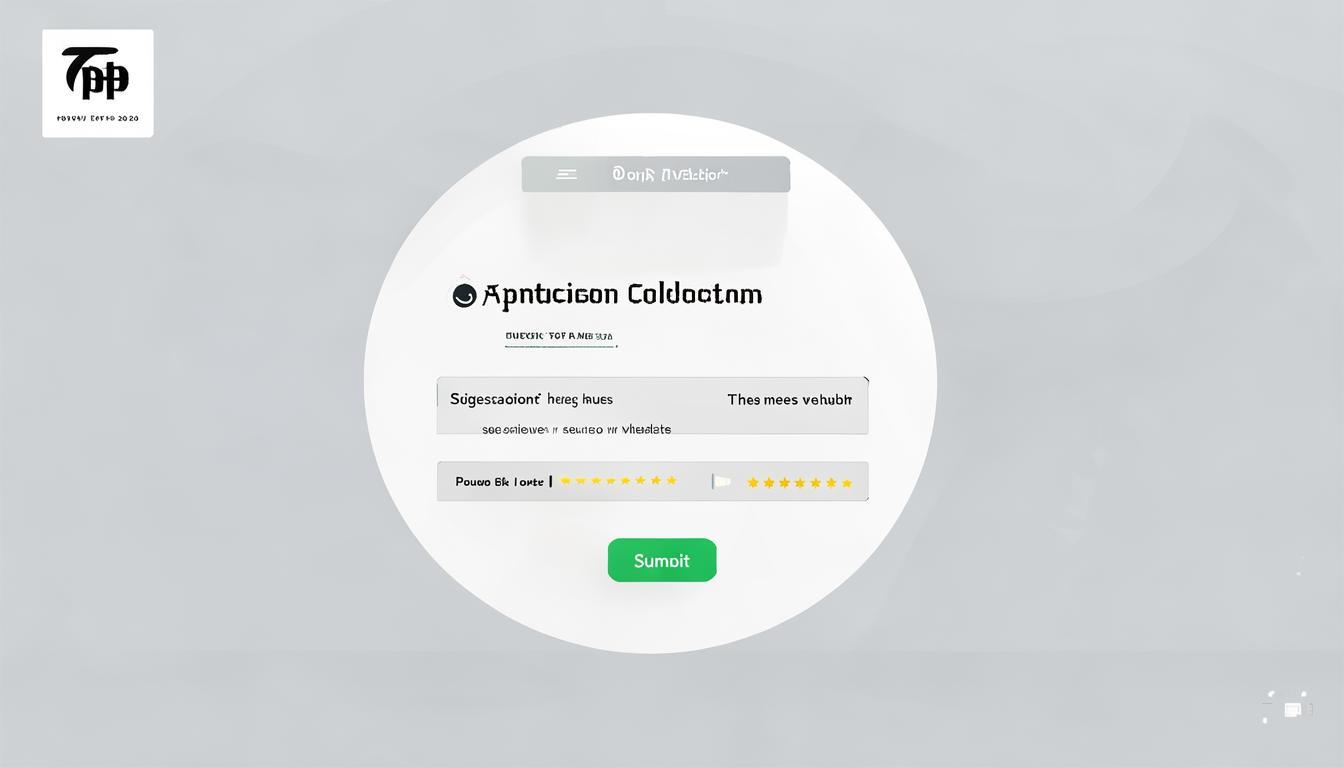The width and height of the screenshot is (1344, 768).
Task: Click the underlined link below the heading
Action: point(560,337)
